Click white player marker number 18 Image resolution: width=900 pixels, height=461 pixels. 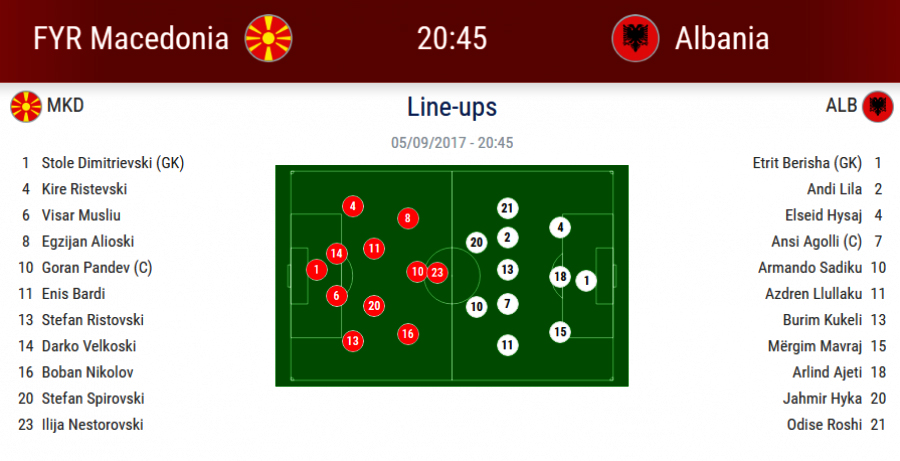[x=560, y=277]
